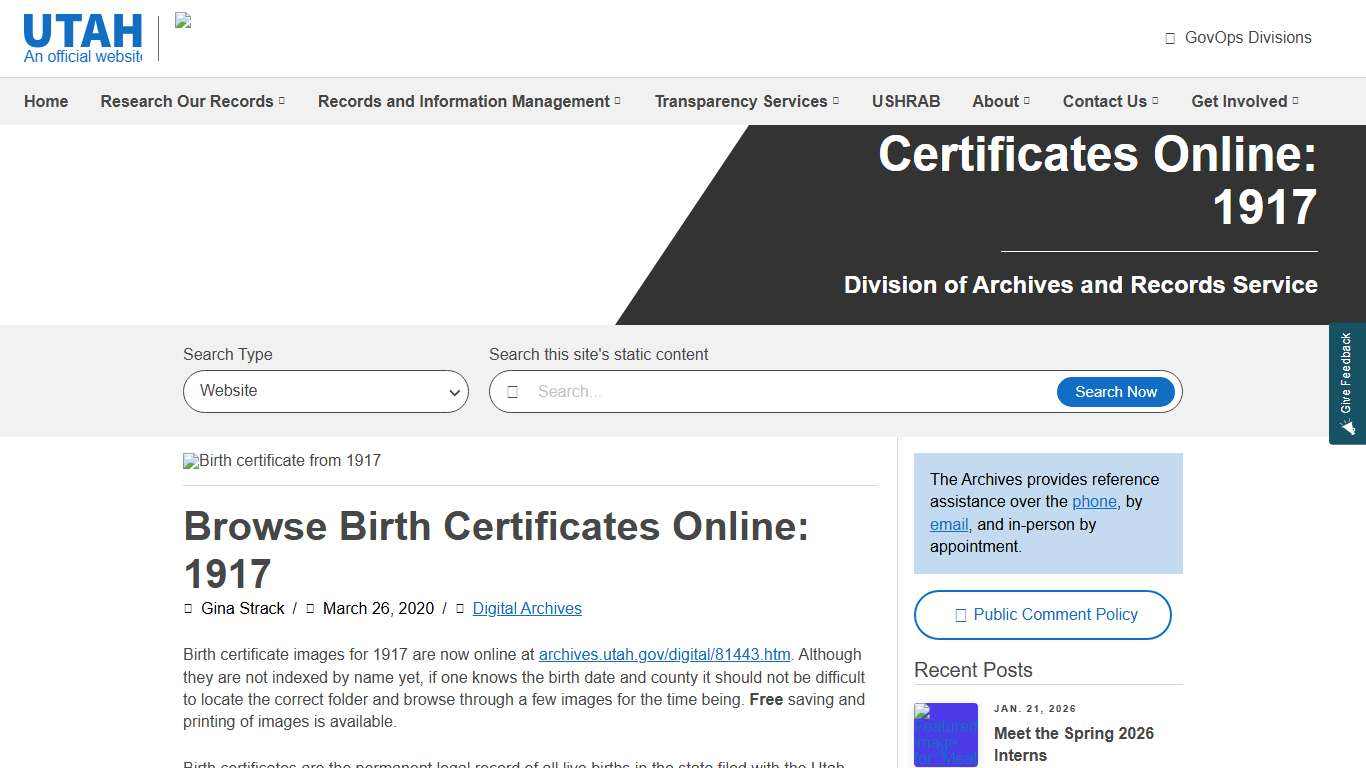1366x768 pixels.
Task: Click the magnifying glass icon in the search bar
Action: (x=513, y=391)
